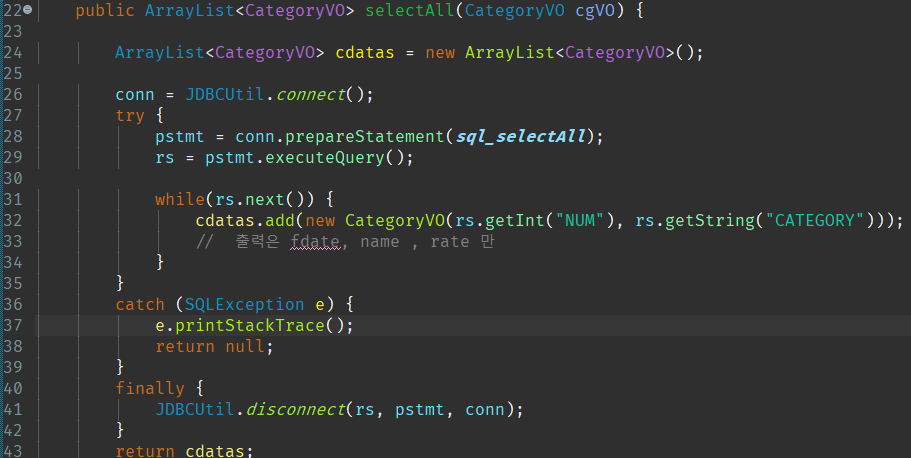
Task: Click the next() call in the while condition
Action: [264, 199]
